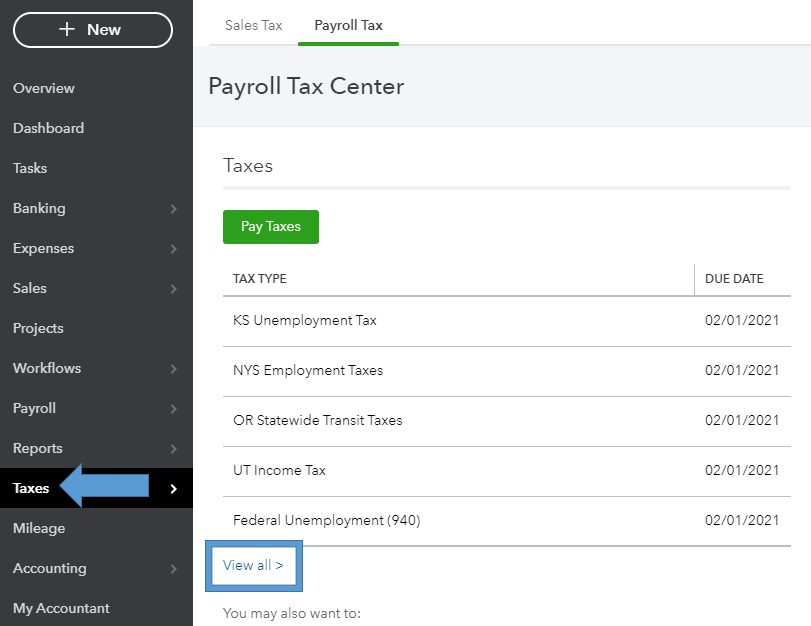811x626 pixels.
Task: Click the Pay Taxes button
Action: [270, 227]
